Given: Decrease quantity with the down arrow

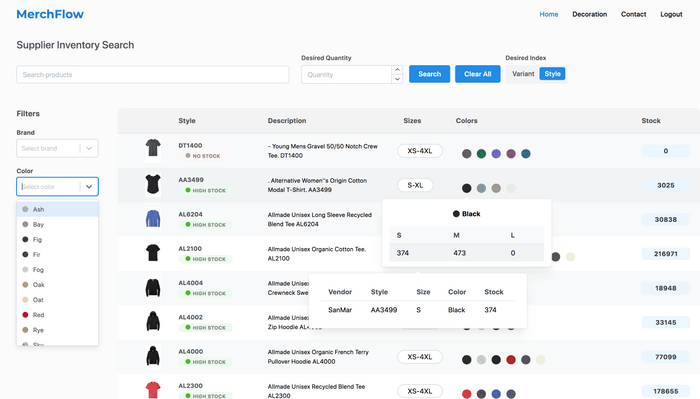Looking at the screenshot, I should [x=397, y=79].
